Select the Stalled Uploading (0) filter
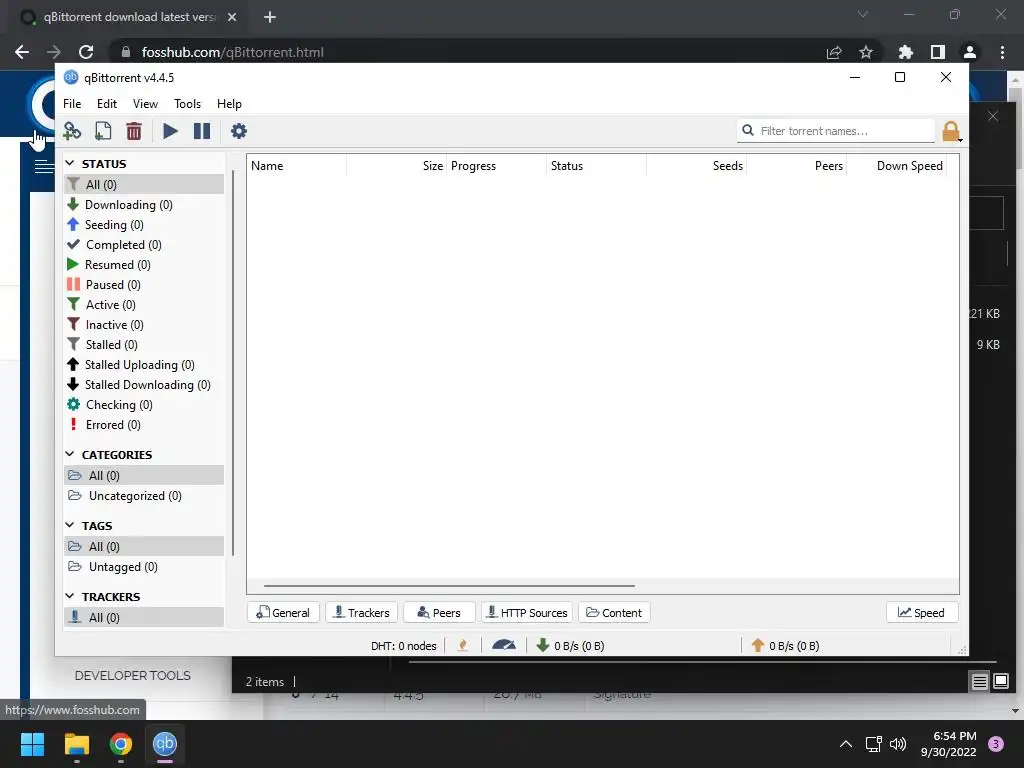Screen dimensions: 1024x768 tap(144, 364)
